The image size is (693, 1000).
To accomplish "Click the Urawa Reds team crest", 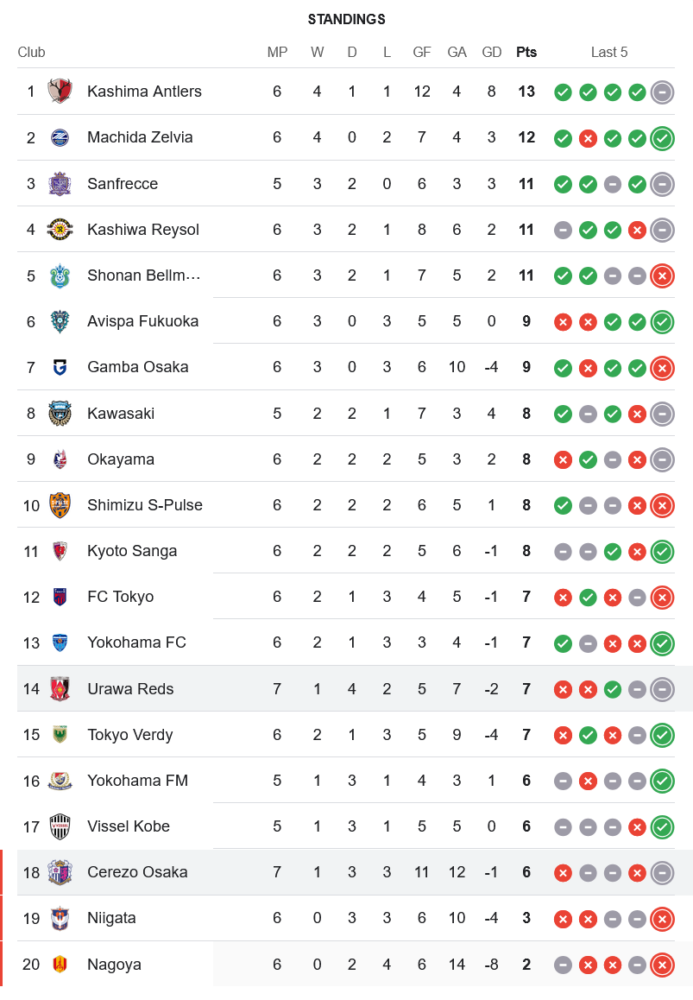I will 60,689.
